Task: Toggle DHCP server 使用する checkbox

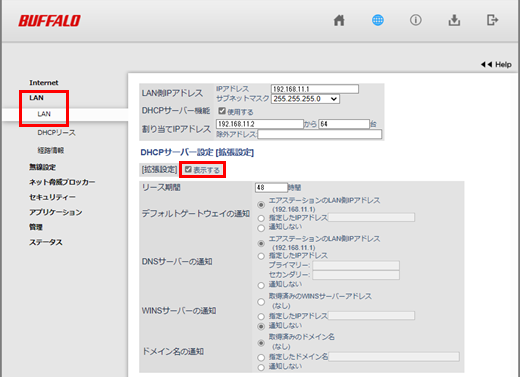Action: [222, 111]
